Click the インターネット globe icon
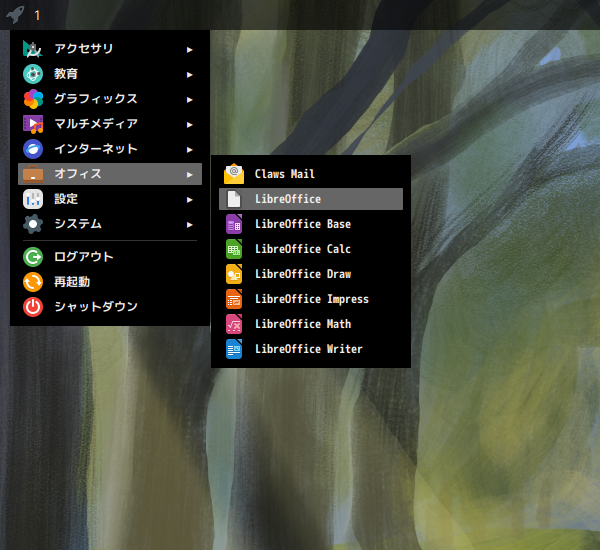This screenshot has width=600, height=550. pos(33,149)
